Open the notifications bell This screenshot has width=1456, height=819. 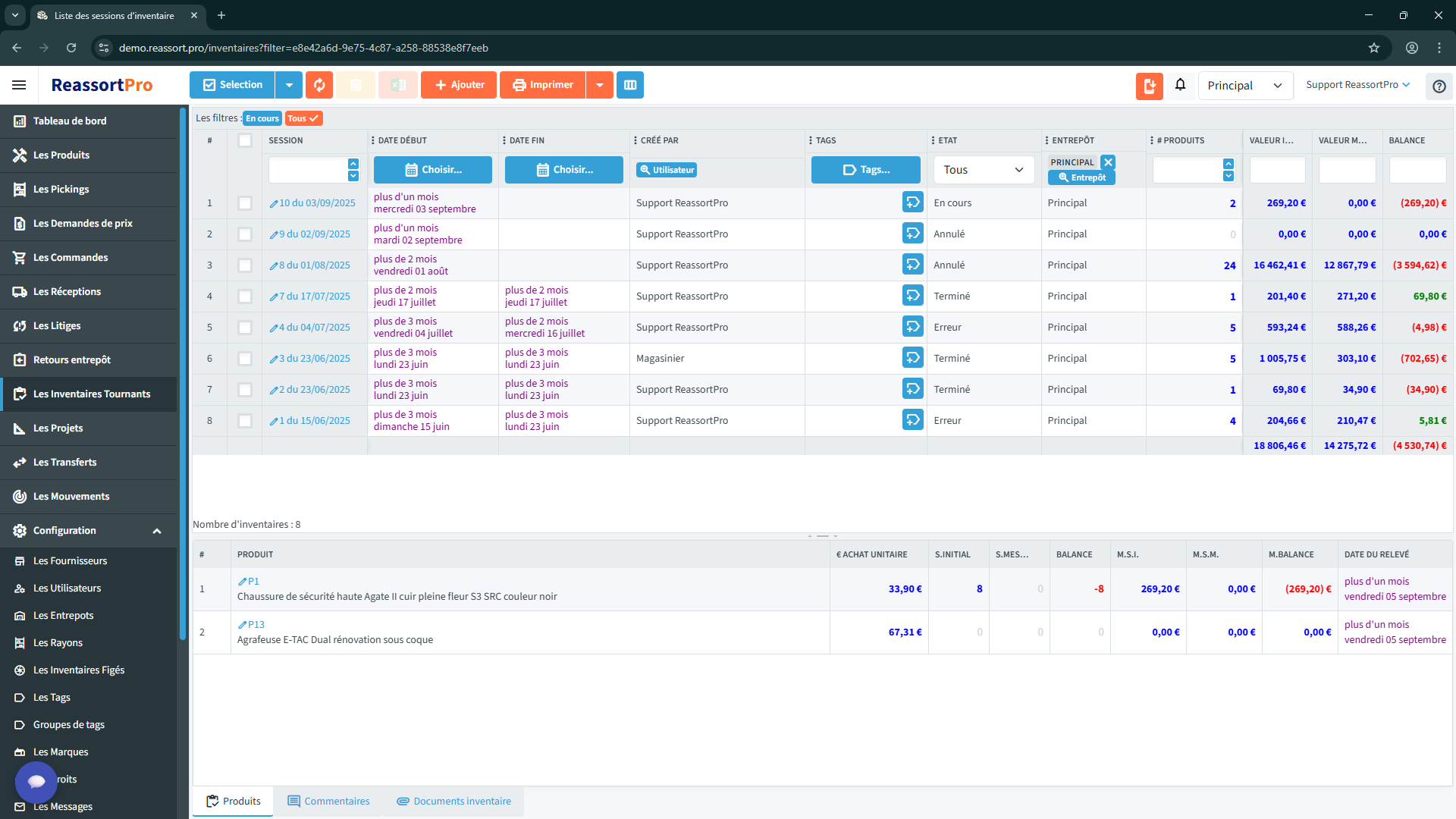1180,85
